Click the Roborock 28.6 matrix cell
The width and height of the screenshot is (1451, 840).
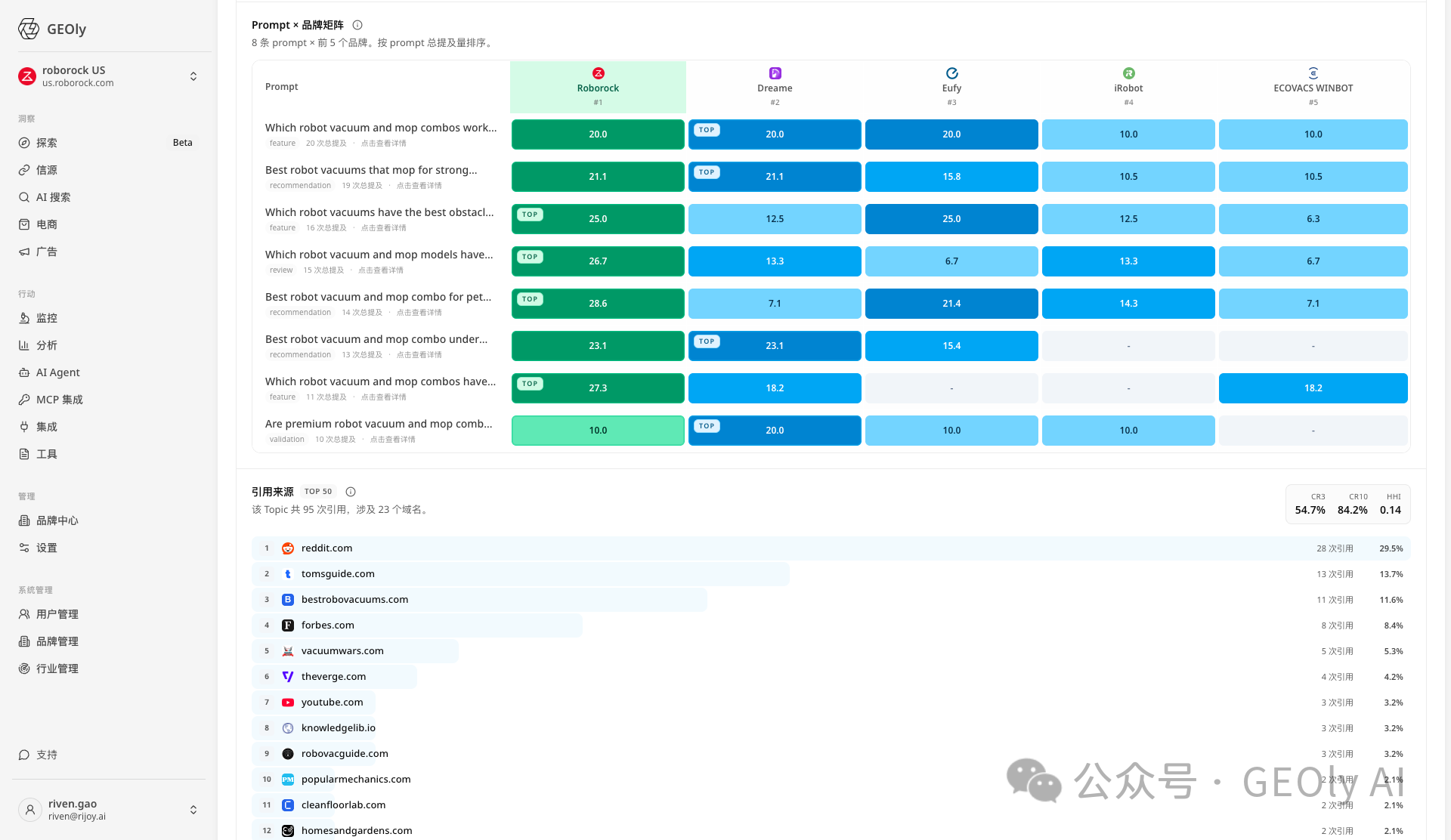[x=598, y=304]
